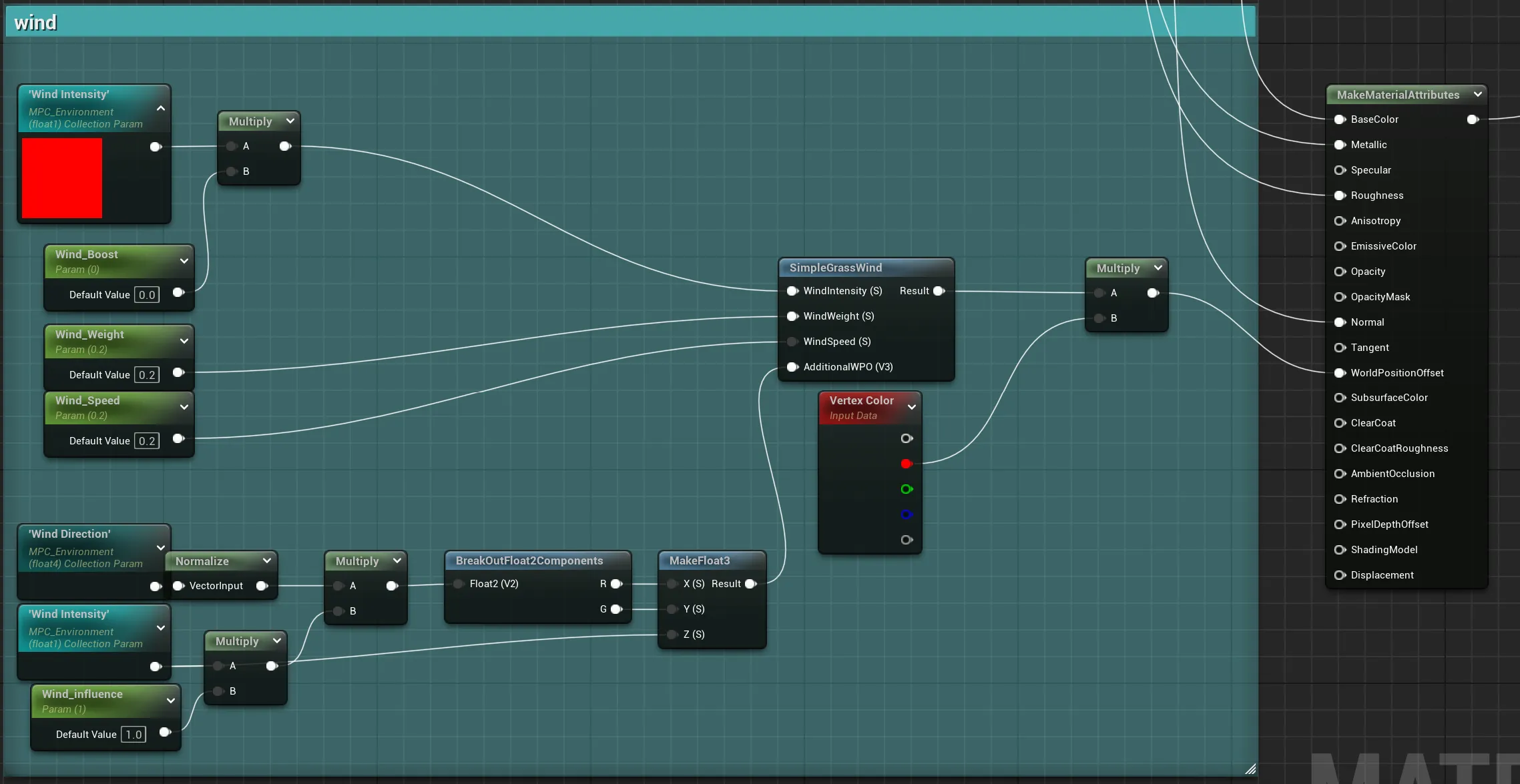
Task: Expand Multiply node next to SimpleGrassWind
Action: 1158,268
